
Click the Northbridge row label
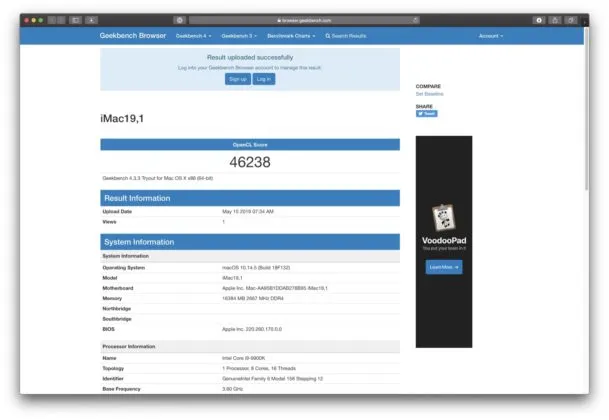pyautogui.click(x=117, y=308)
